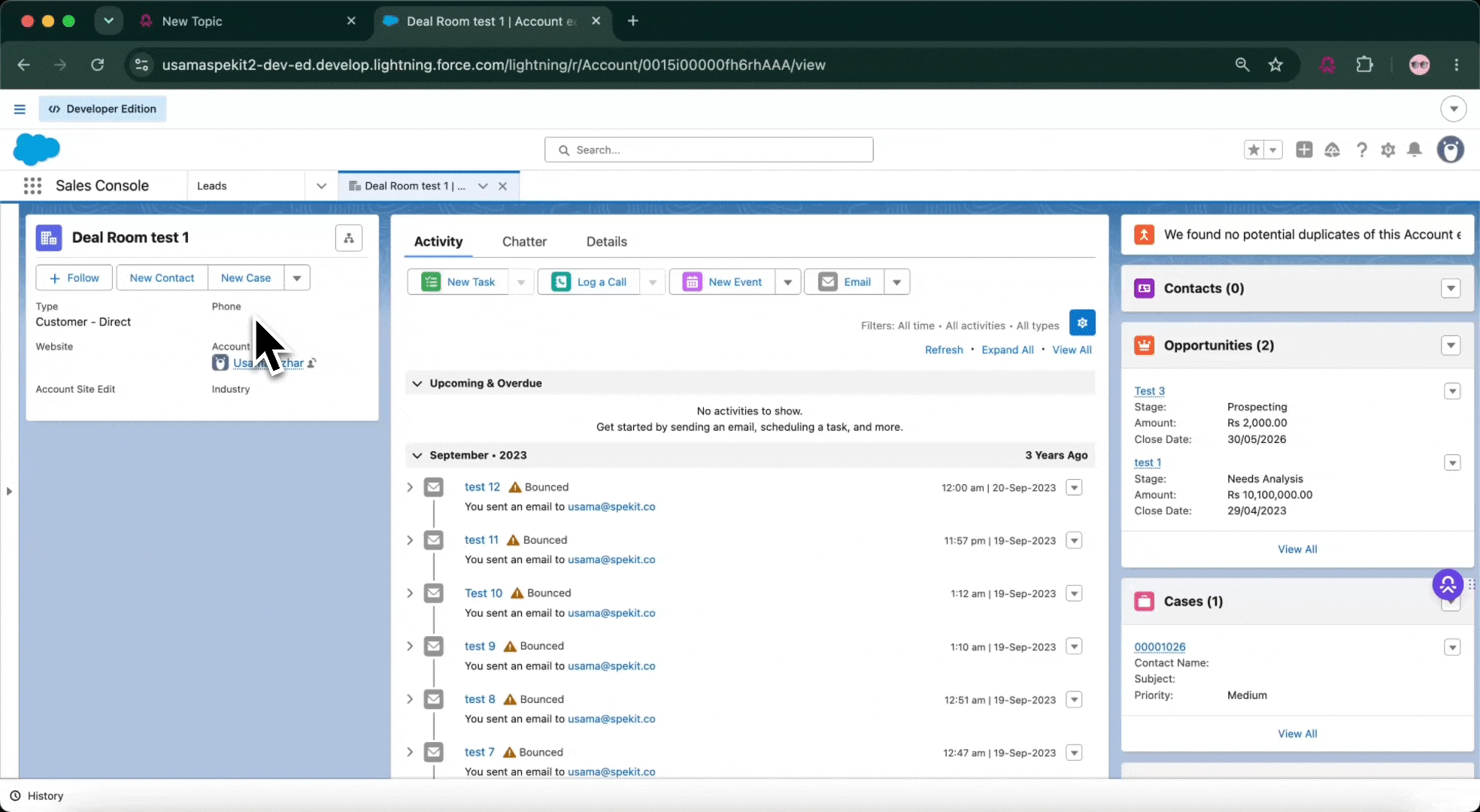The image size is (1480, 812).
Task: Select the Leads navigation item
Action: click(x=211, y=186)
